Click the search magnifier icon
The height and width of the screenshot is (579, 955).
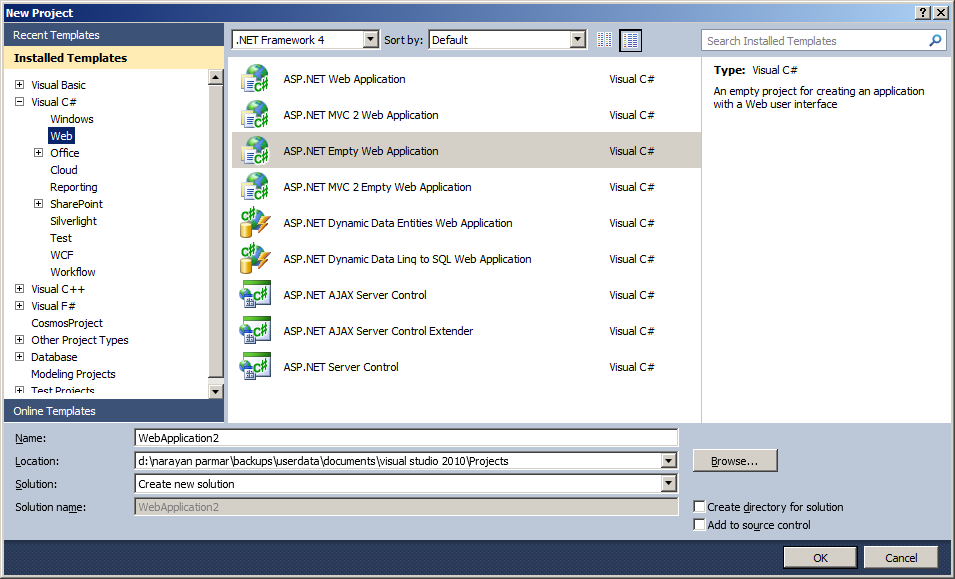click(x=935, y=41)
